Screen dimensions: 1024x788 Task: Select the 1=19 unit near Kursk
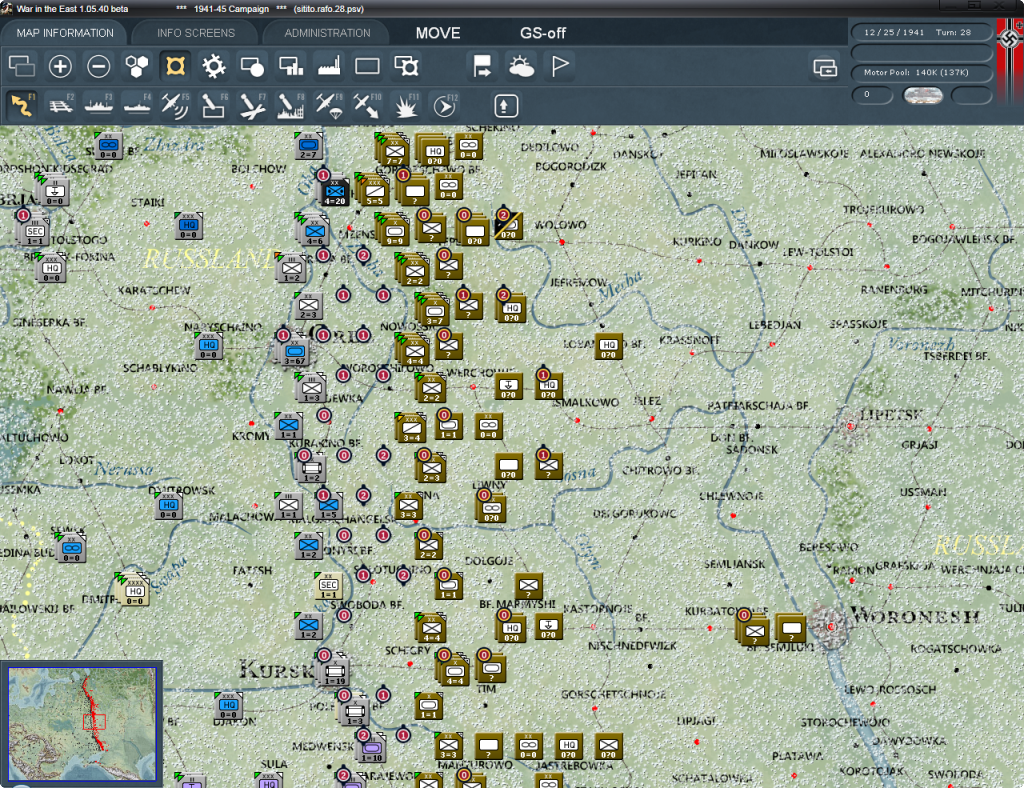(335, 672)
